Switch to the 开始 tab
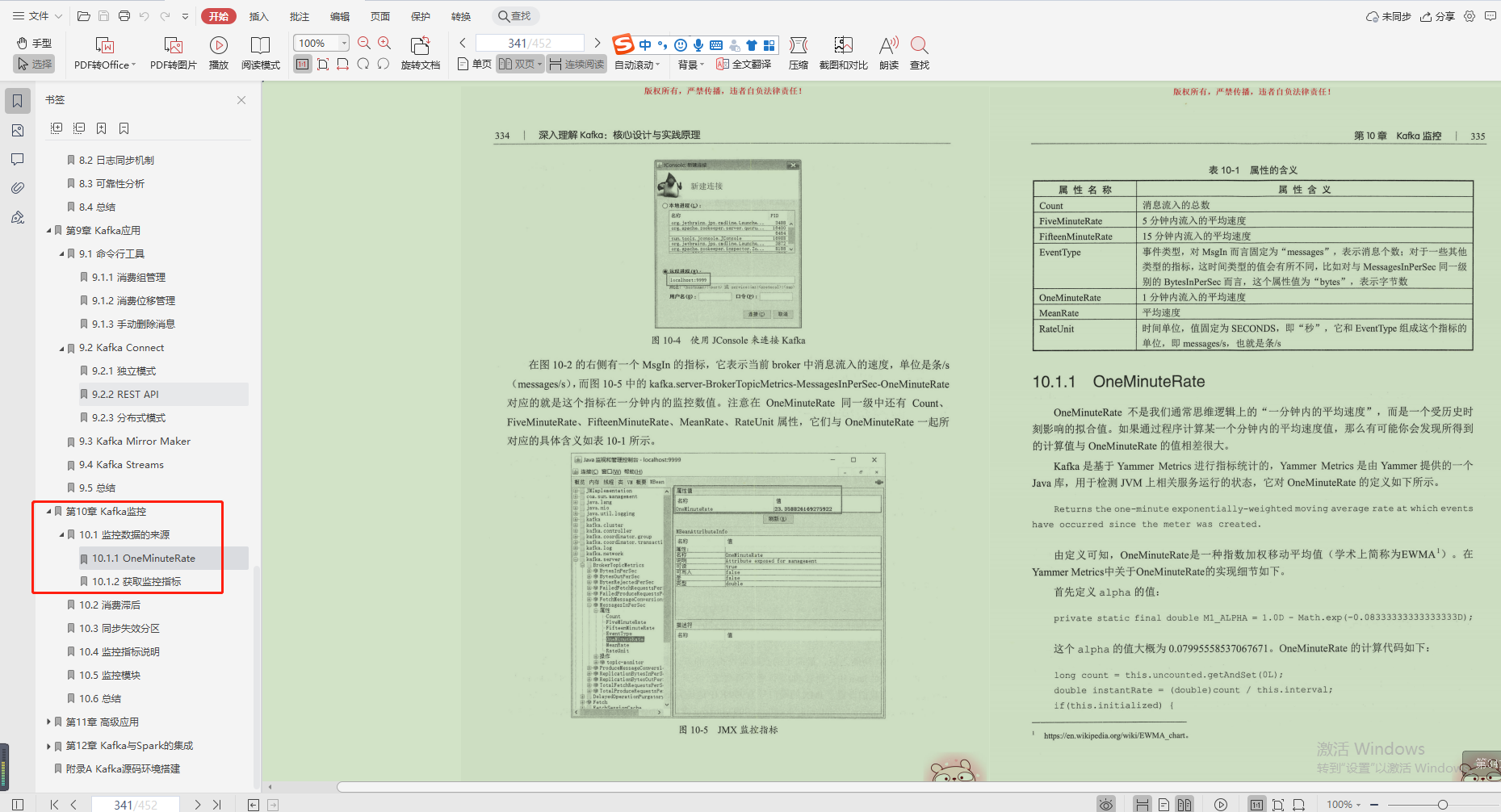This screenshot has height=812, width=1501. pos(219,16)
